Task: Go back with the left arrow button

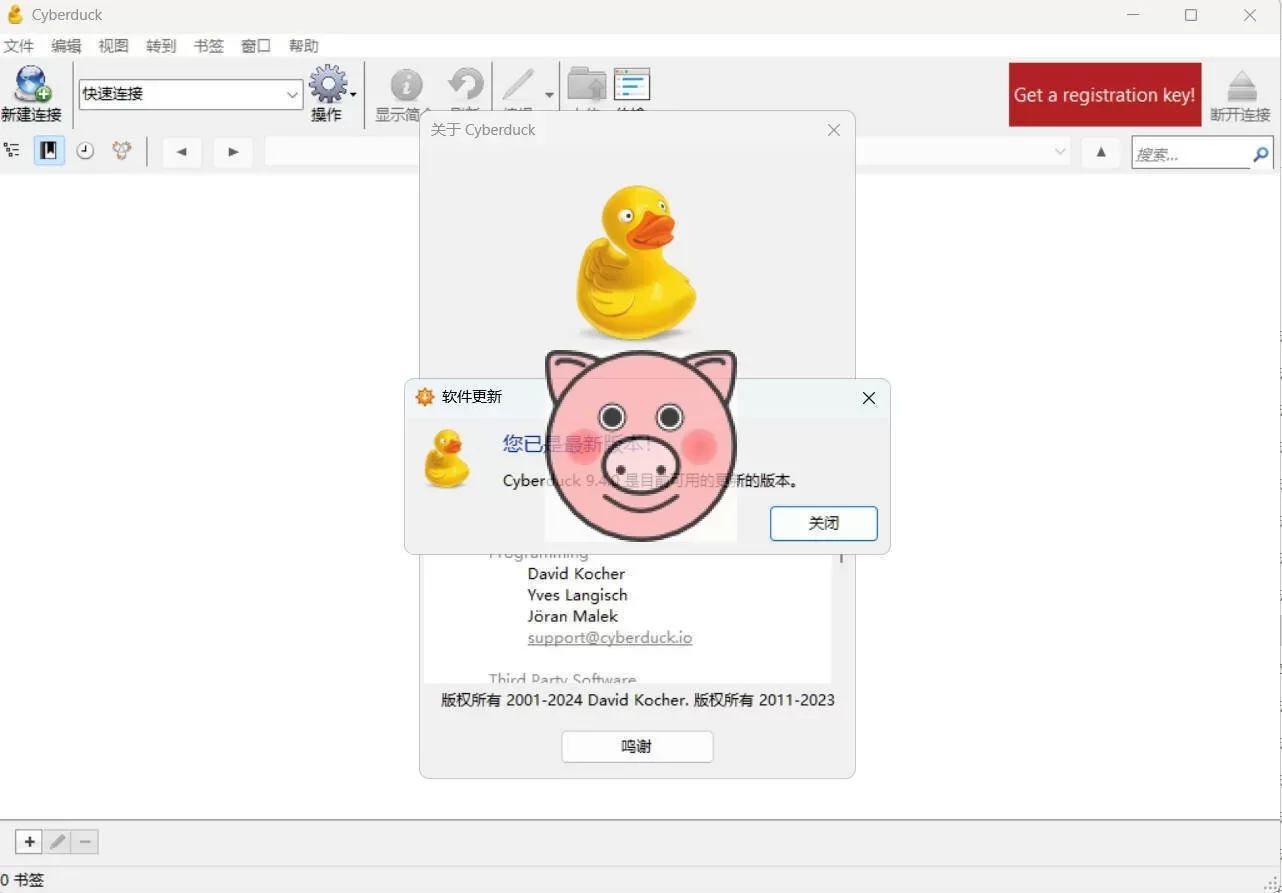Action: (181, 152)
